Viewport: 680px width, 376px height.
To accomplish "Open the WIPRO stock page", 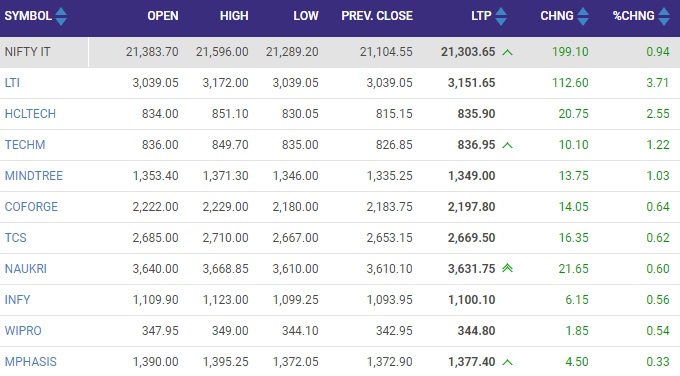I will point(23,331).
